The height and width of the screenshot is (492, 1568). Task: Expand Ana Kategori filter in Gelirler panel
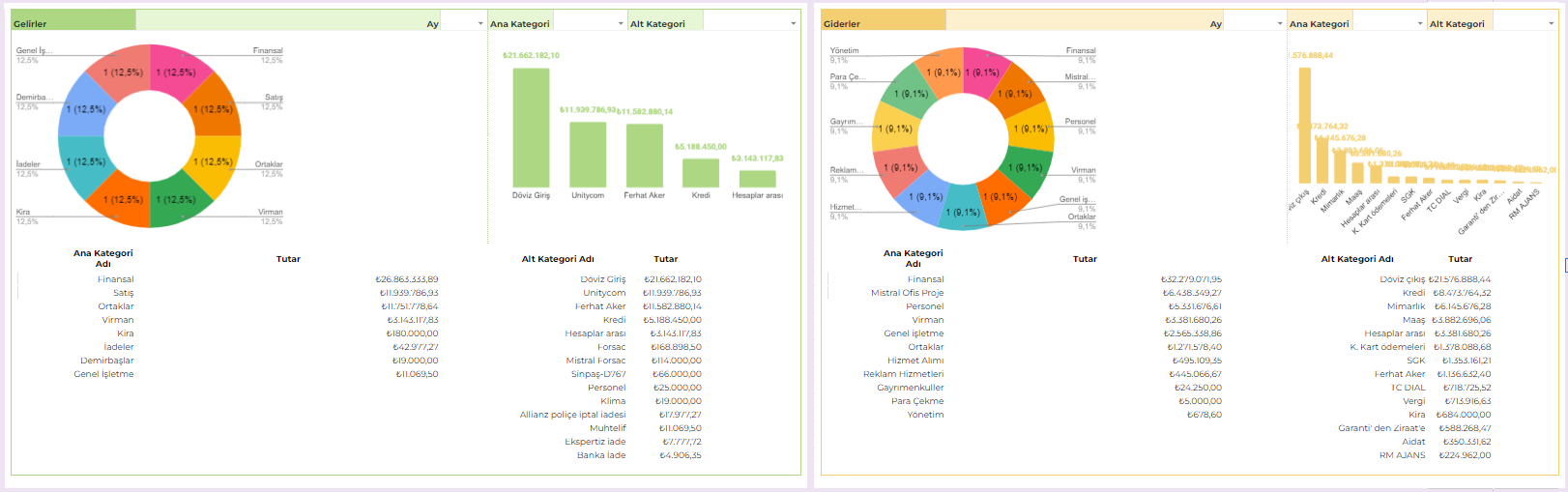[621, 23]
